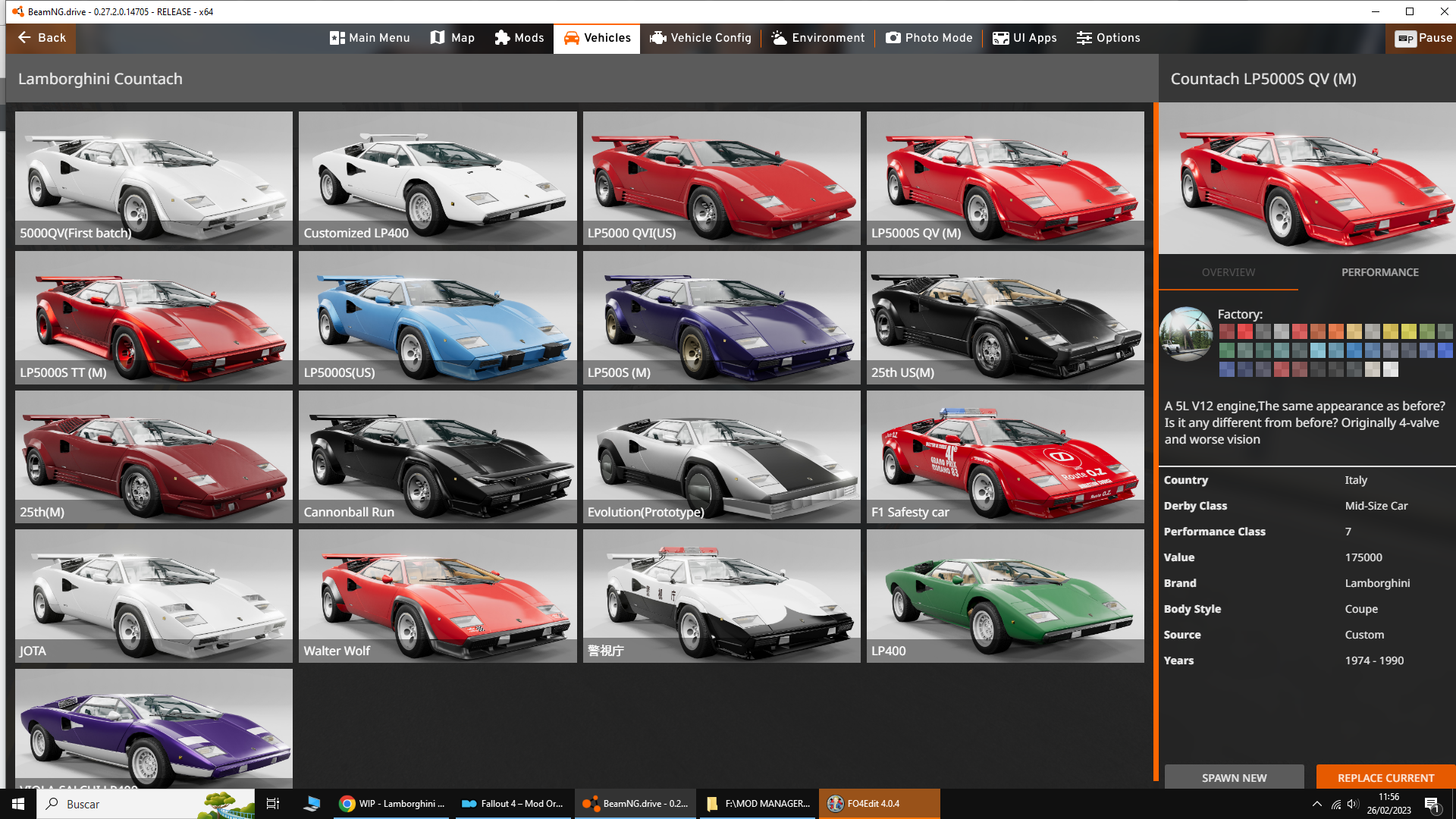Go back using the Back arrow button

(41, 38)
